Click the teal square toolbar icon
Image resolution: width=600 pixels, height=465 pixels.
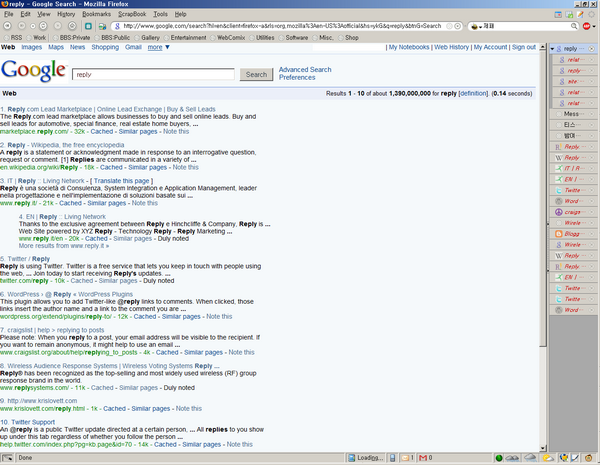88,26
